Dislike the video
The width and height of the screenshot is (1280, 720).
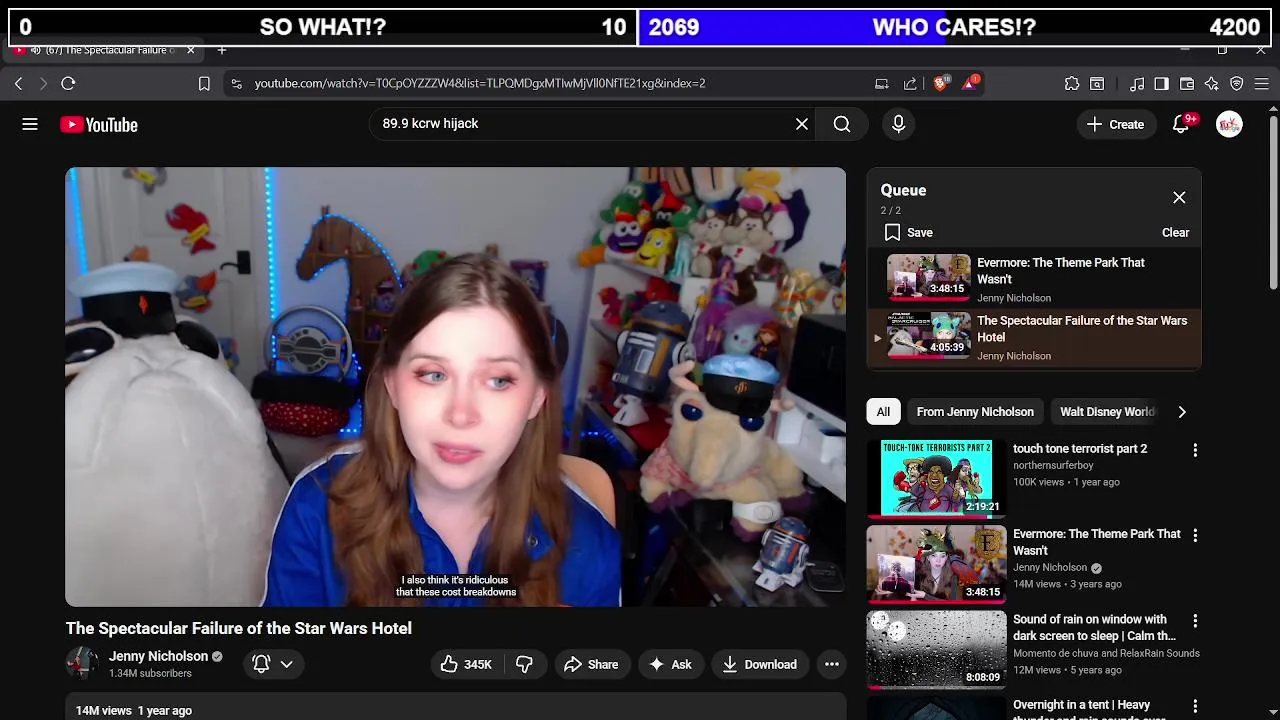click(x=524, y=665)
